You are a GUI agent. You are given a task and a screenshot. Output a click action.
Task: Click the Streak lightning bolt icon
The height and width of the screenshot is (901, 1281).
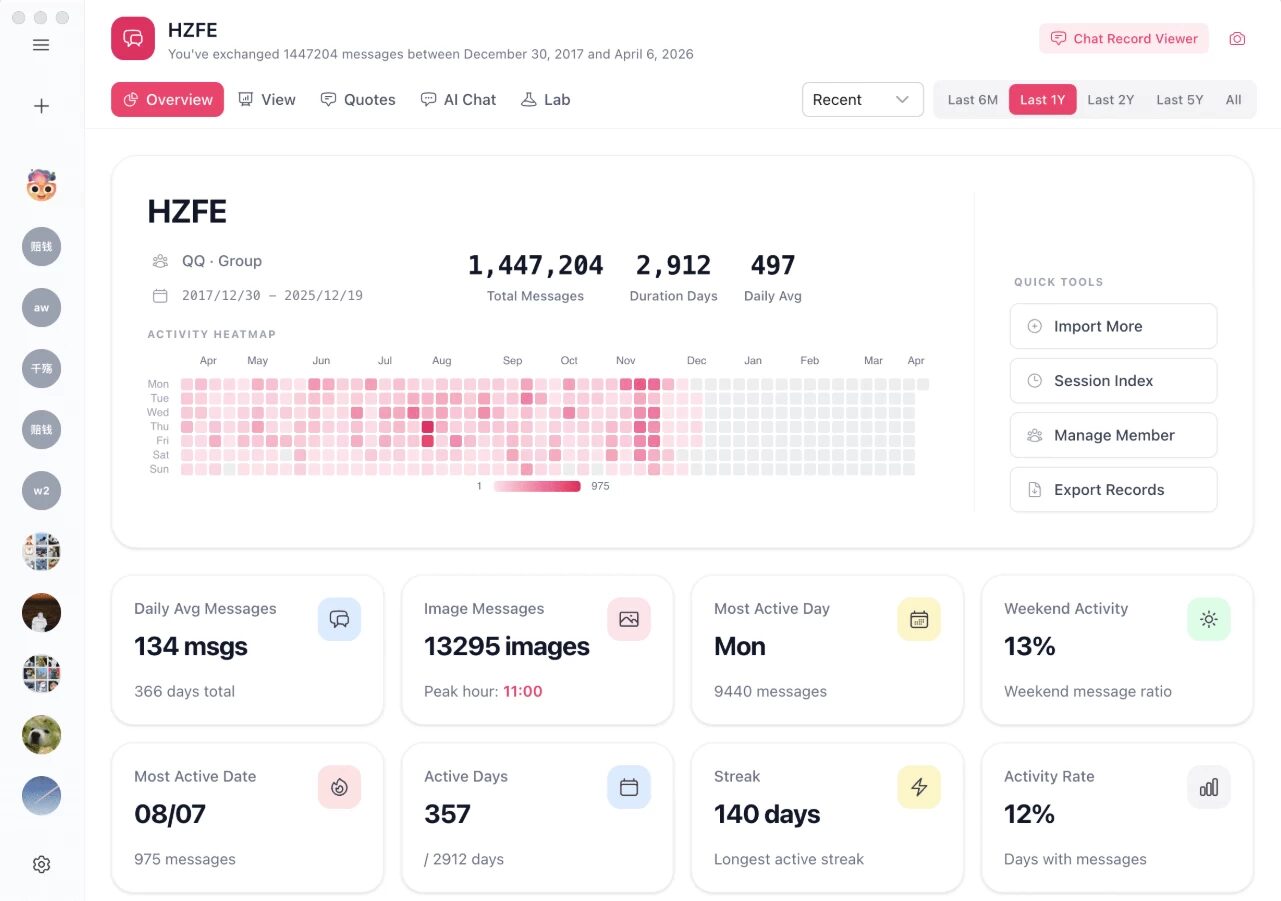click(x=919, y=787)
